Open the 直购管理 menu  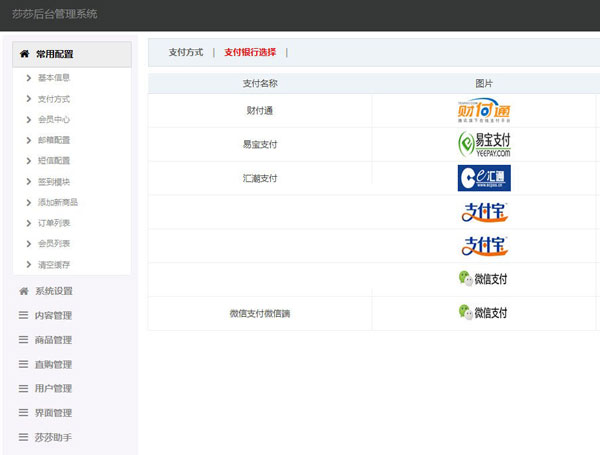[x=53, y=364]
